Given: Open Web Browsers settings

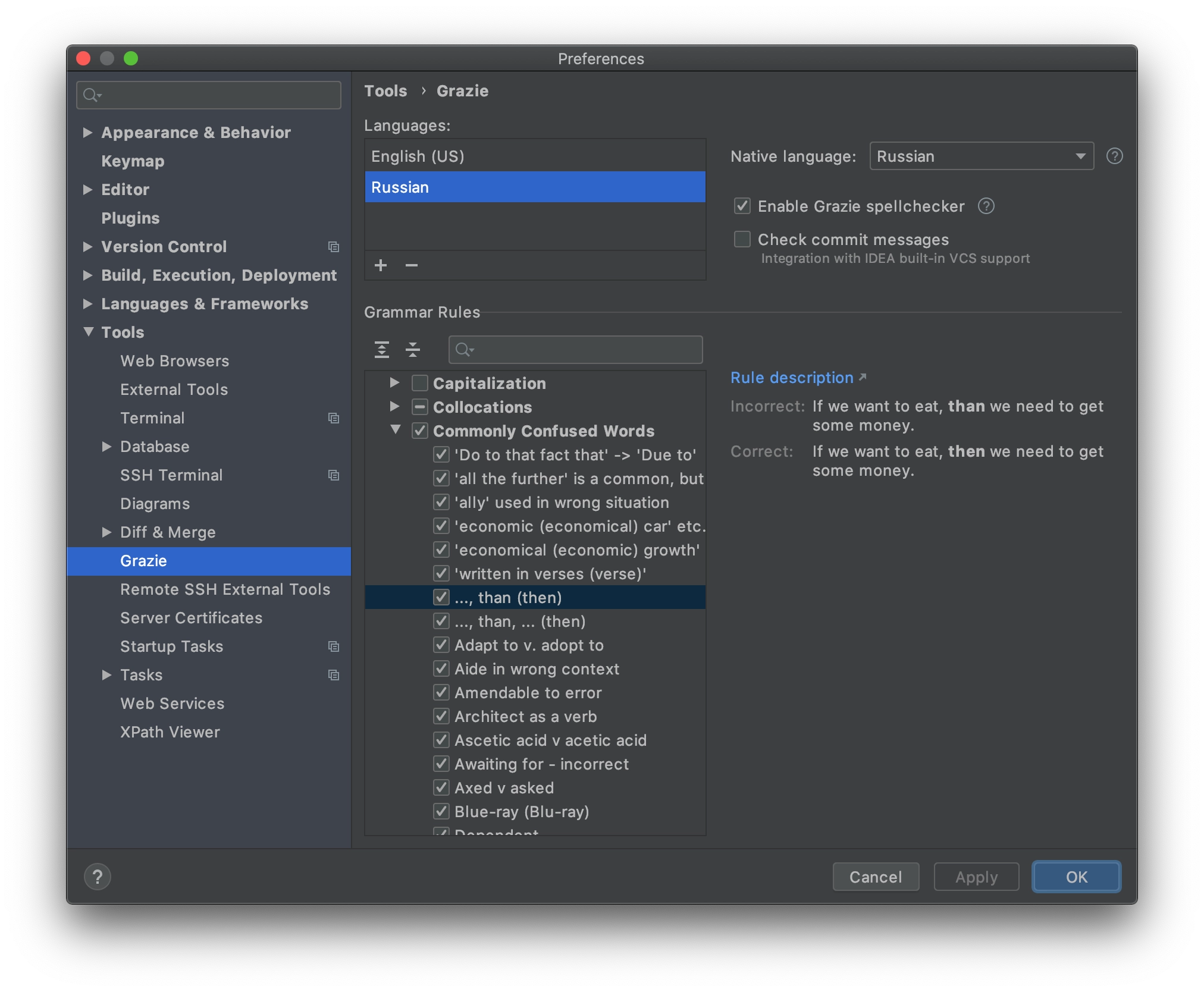Looking at the screenshot, I should [174, 361].
